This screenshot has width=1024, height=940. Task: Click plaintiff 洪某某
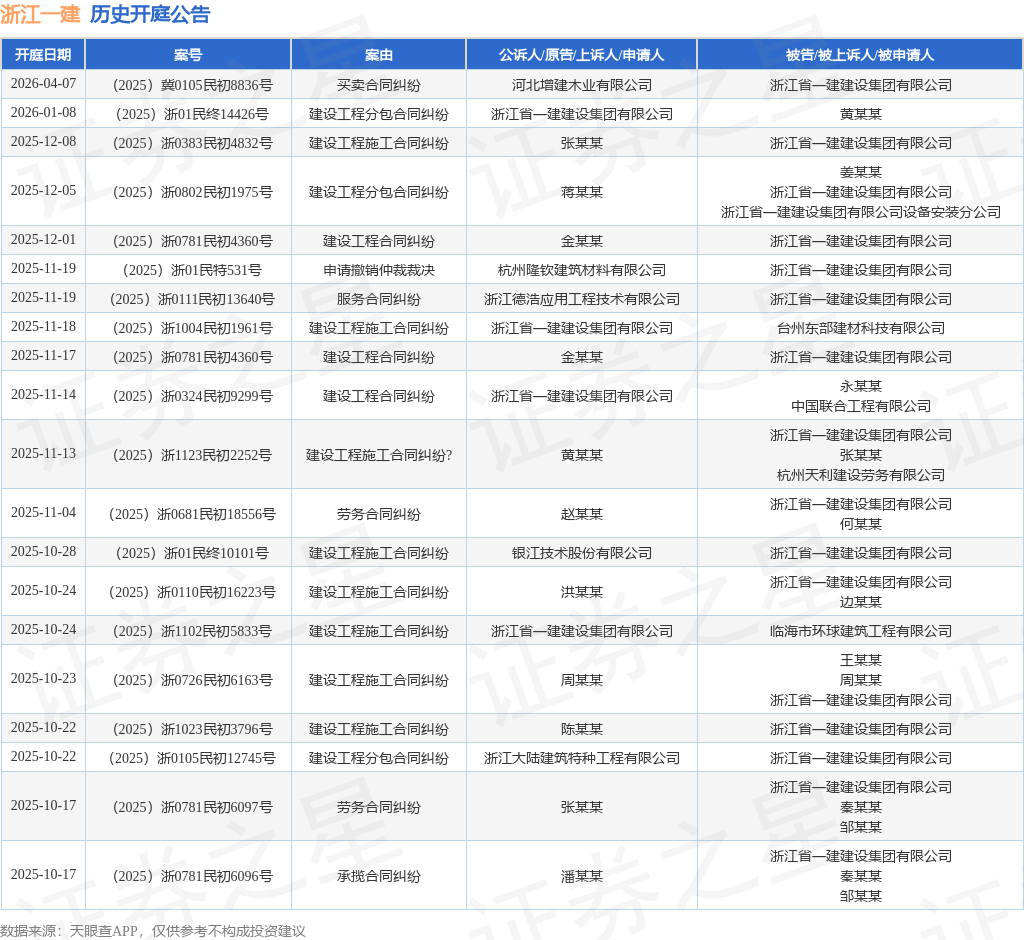coord(582,592)
